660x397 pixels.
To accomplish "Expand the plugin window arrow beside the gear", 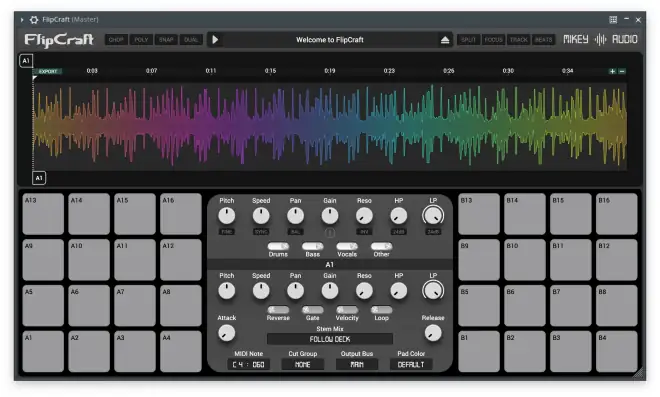I will click(x=22, y=20).
